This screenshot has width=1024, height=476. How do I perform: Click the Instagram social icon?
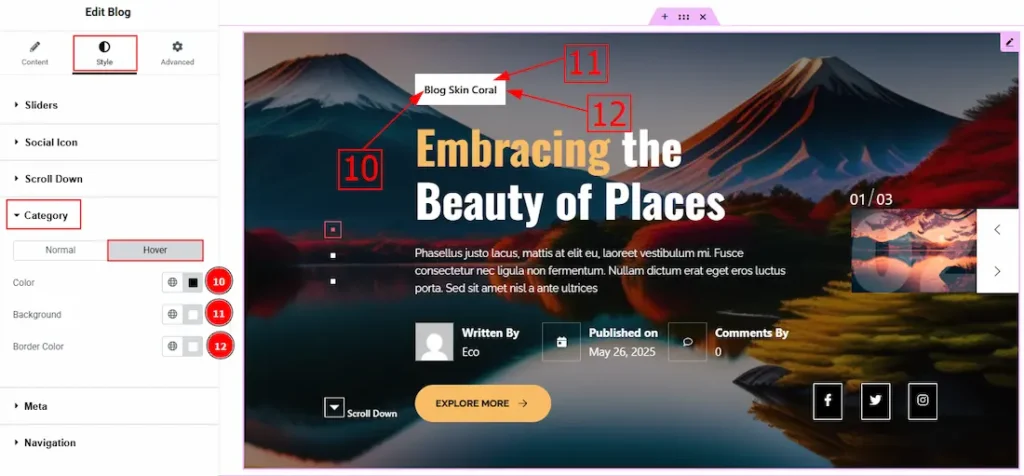923,400
